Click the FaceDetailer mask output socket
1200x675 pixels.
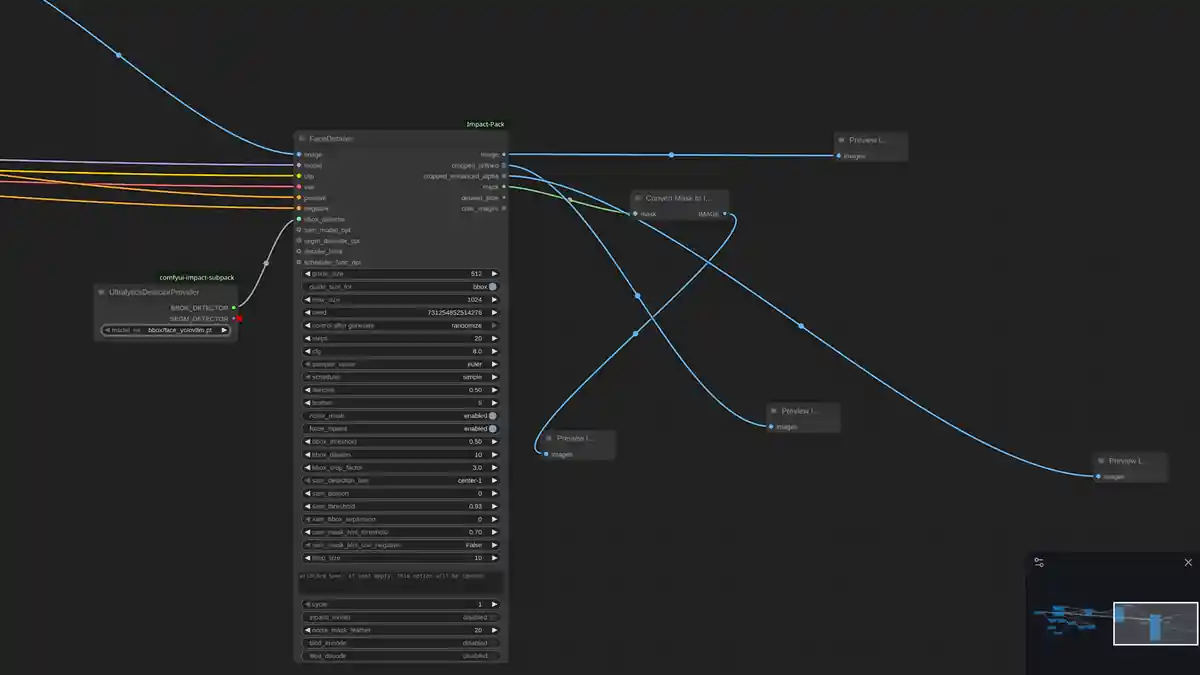[x=503, y=187]
